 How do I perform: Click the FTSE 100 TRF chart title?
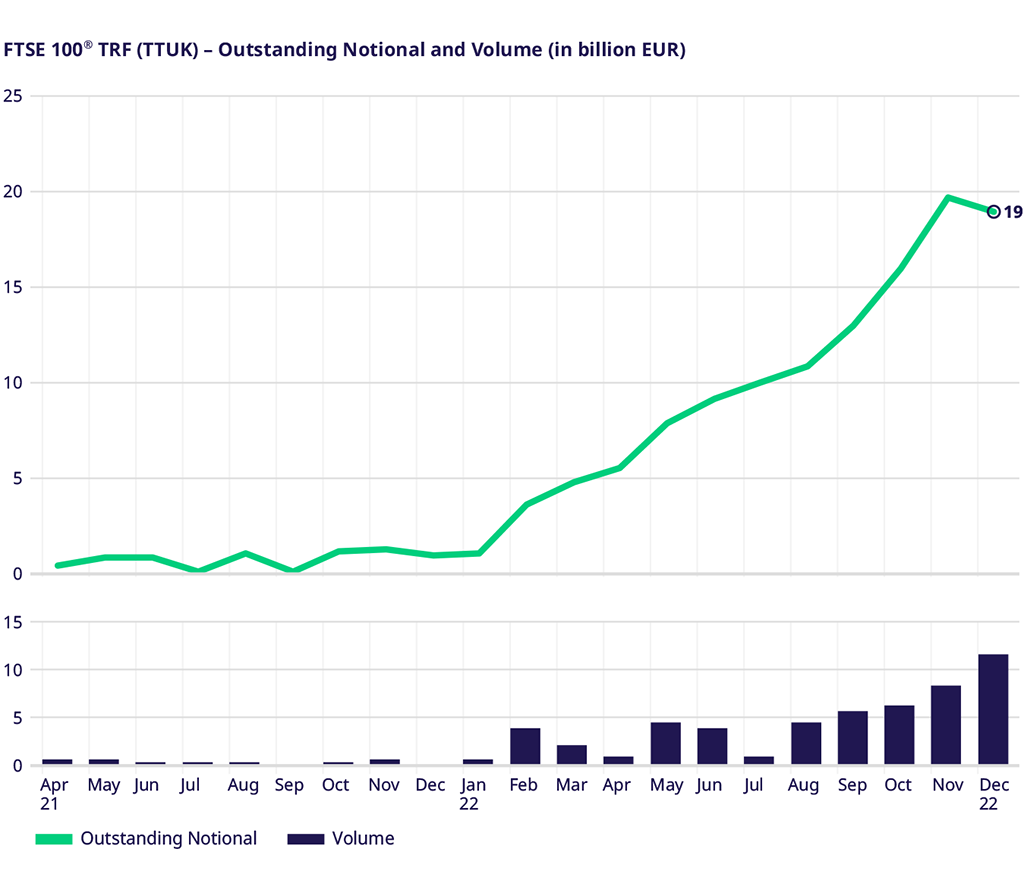coord(345,50)
